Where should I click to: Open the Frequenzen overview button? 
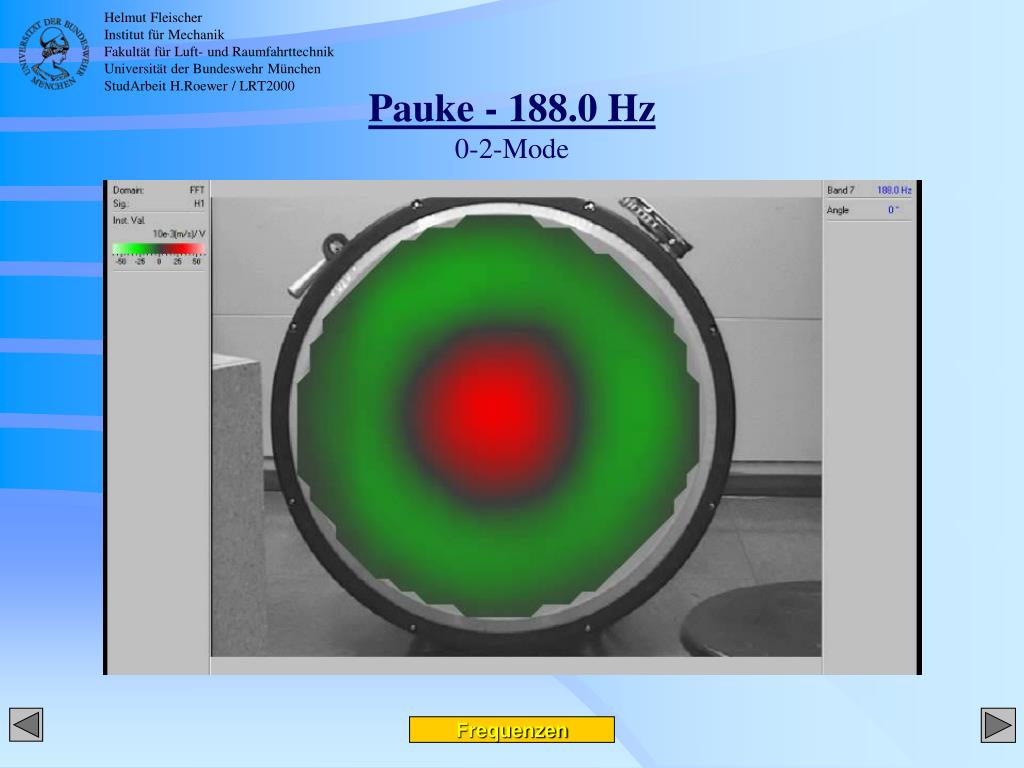[x=512, y=729]
